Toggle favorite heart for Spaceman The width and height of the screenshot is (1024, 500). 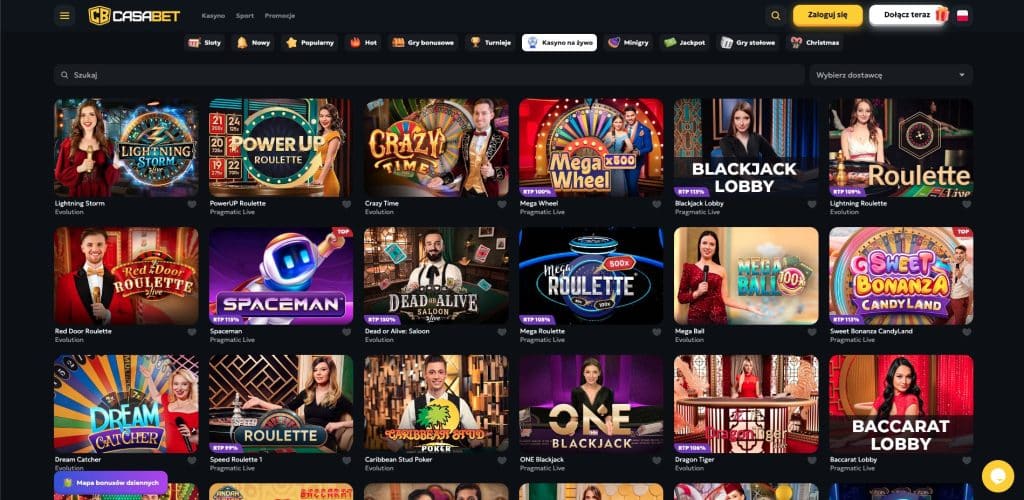tap(347, 332)
